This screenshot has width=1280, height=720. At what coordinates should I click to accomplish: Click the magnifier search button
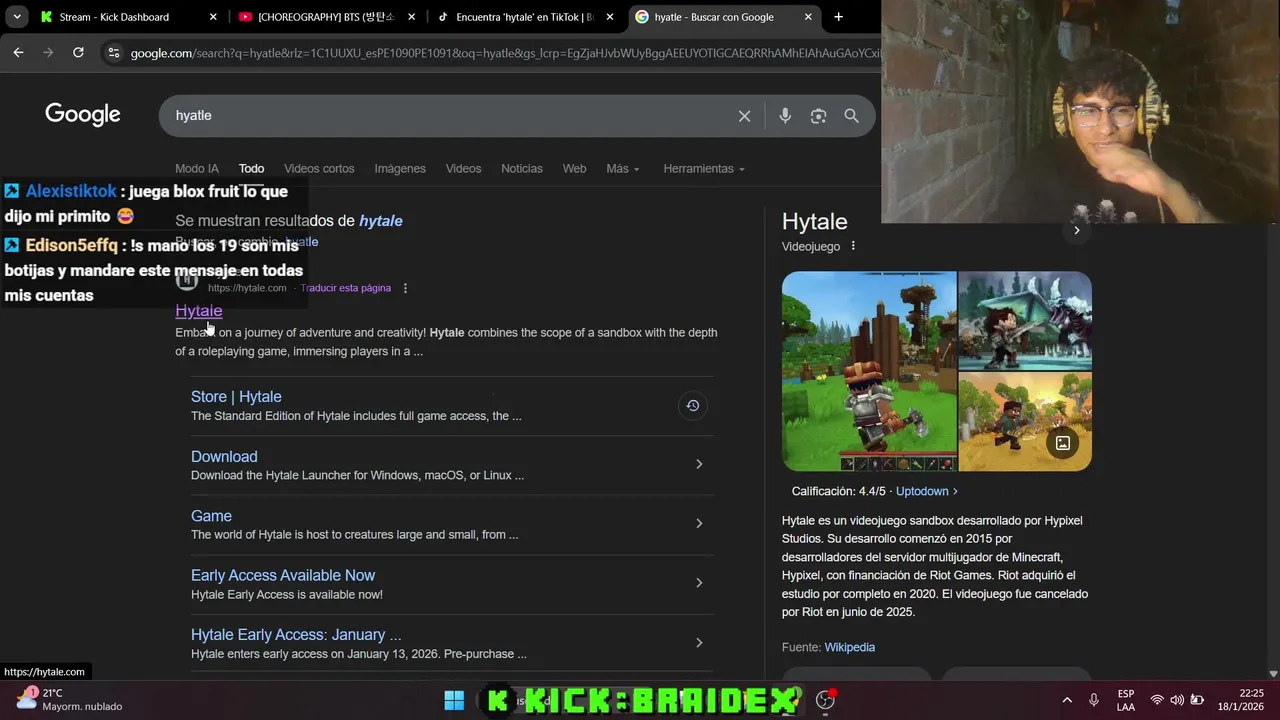coord(851,116)
